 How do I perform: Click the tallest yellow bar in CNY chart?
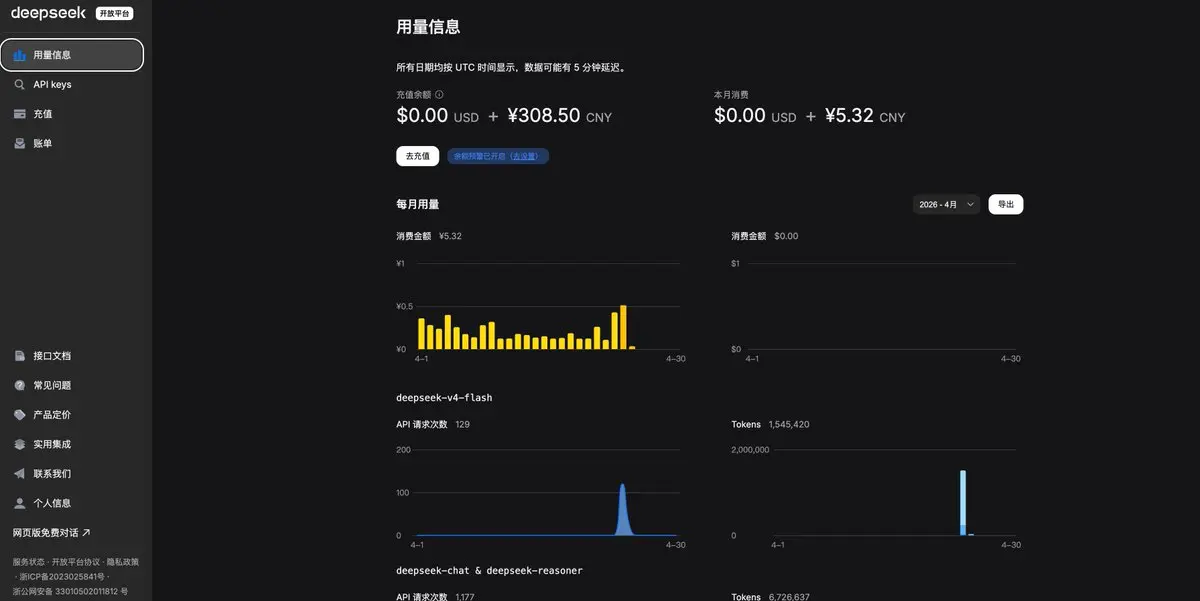pyautogui.click(x=623, y=328)
